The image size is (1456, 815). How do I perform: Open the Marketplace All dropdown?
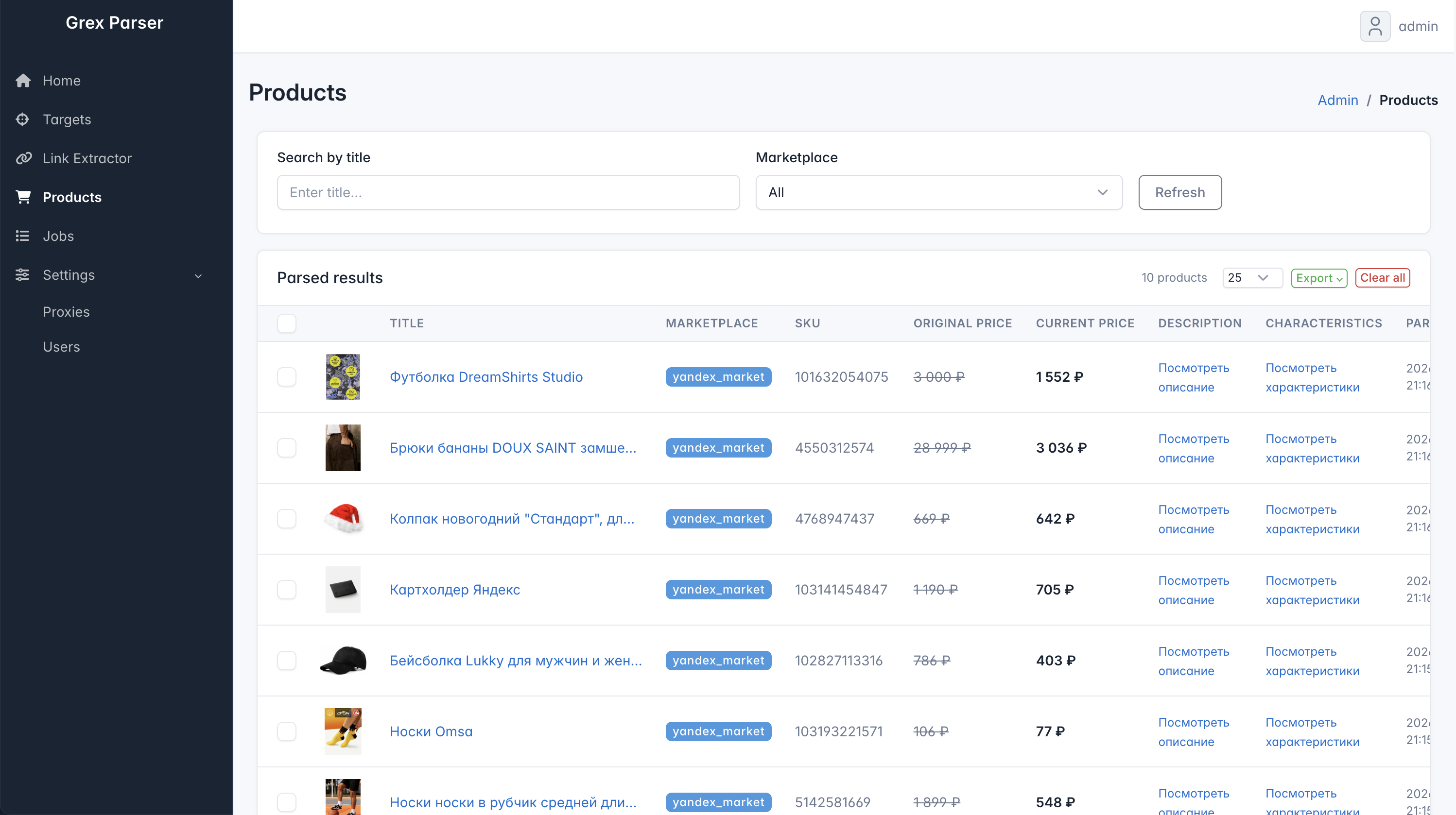[x=938, y=192]
